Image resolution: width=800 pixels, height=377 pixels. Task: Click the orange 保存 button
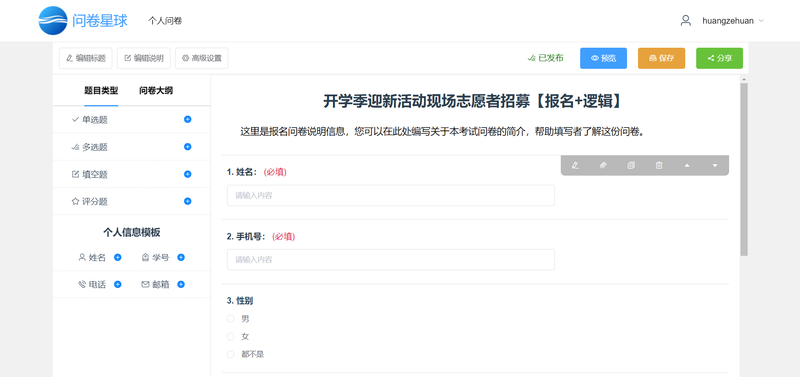(x=661, y=58)
